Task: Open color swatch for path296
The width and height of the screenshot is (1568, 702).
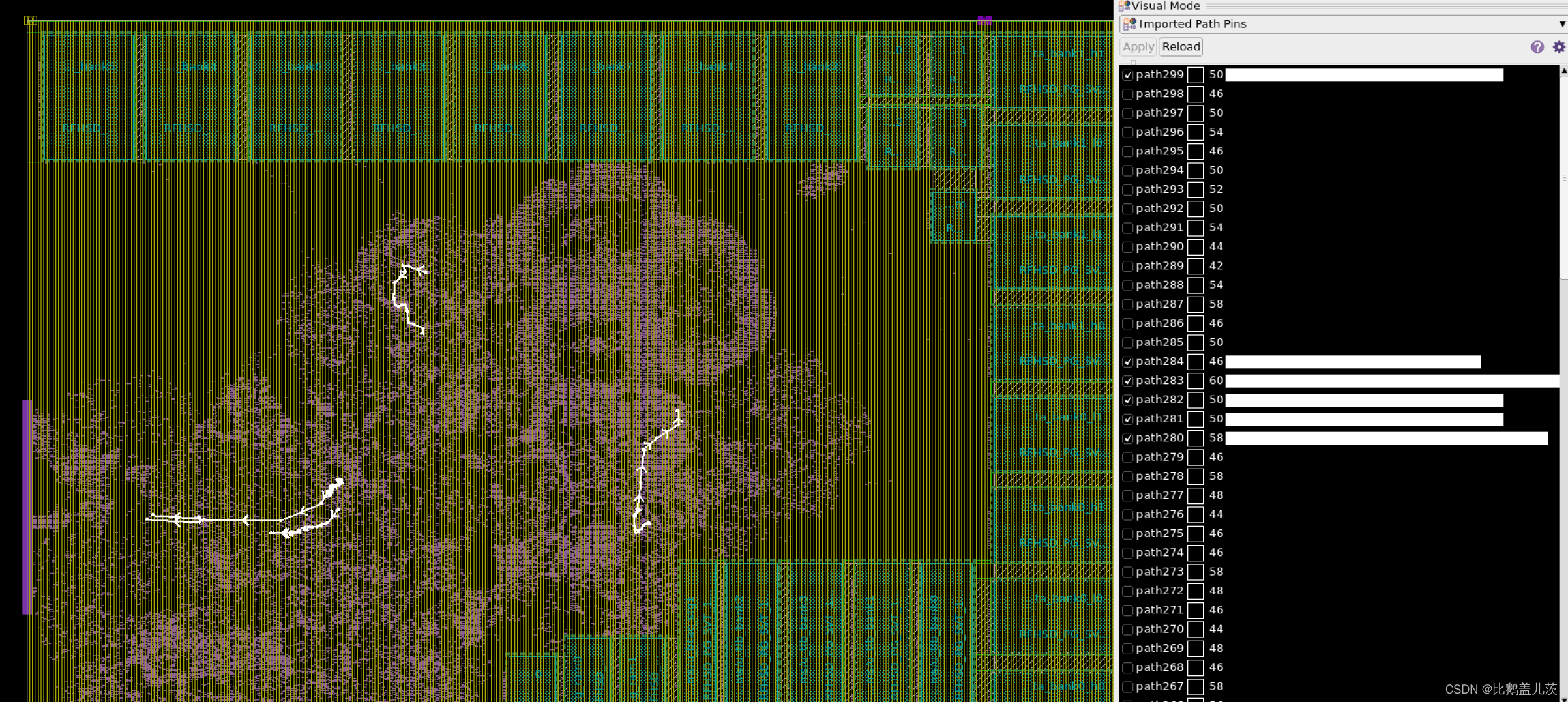Action: (1195, 133)
